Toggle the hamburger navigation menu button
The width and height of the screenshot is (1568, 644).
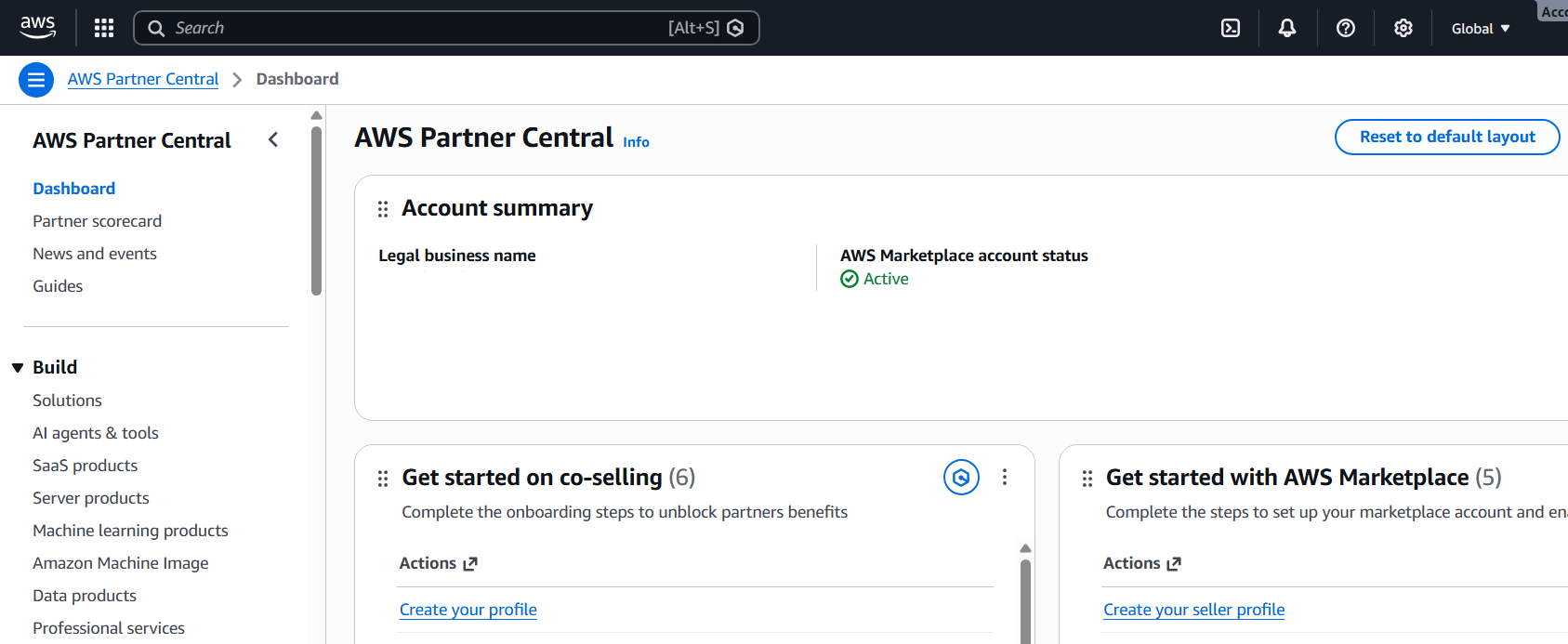[x=36, y=80]
